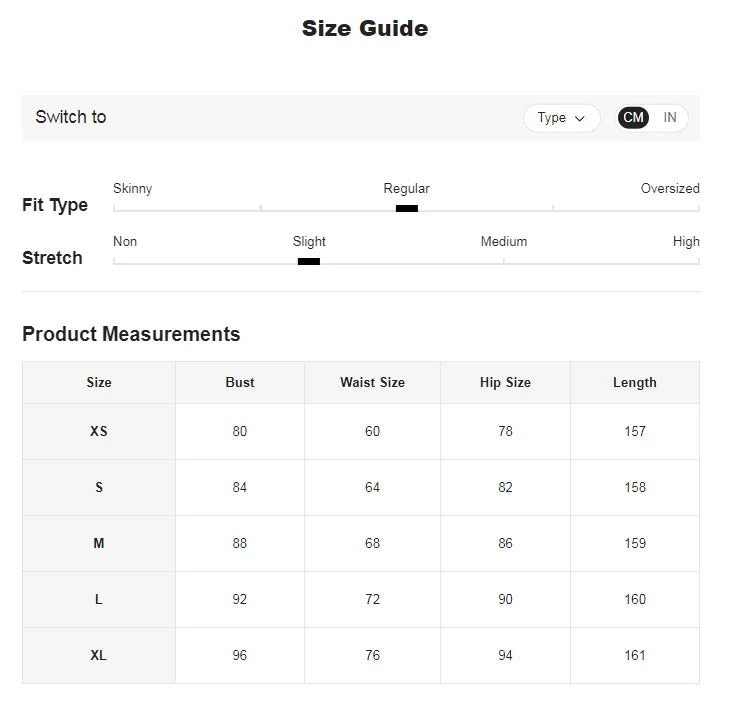Click the XL bust value 96
The image size is (734, 717).
coord(240,656)
